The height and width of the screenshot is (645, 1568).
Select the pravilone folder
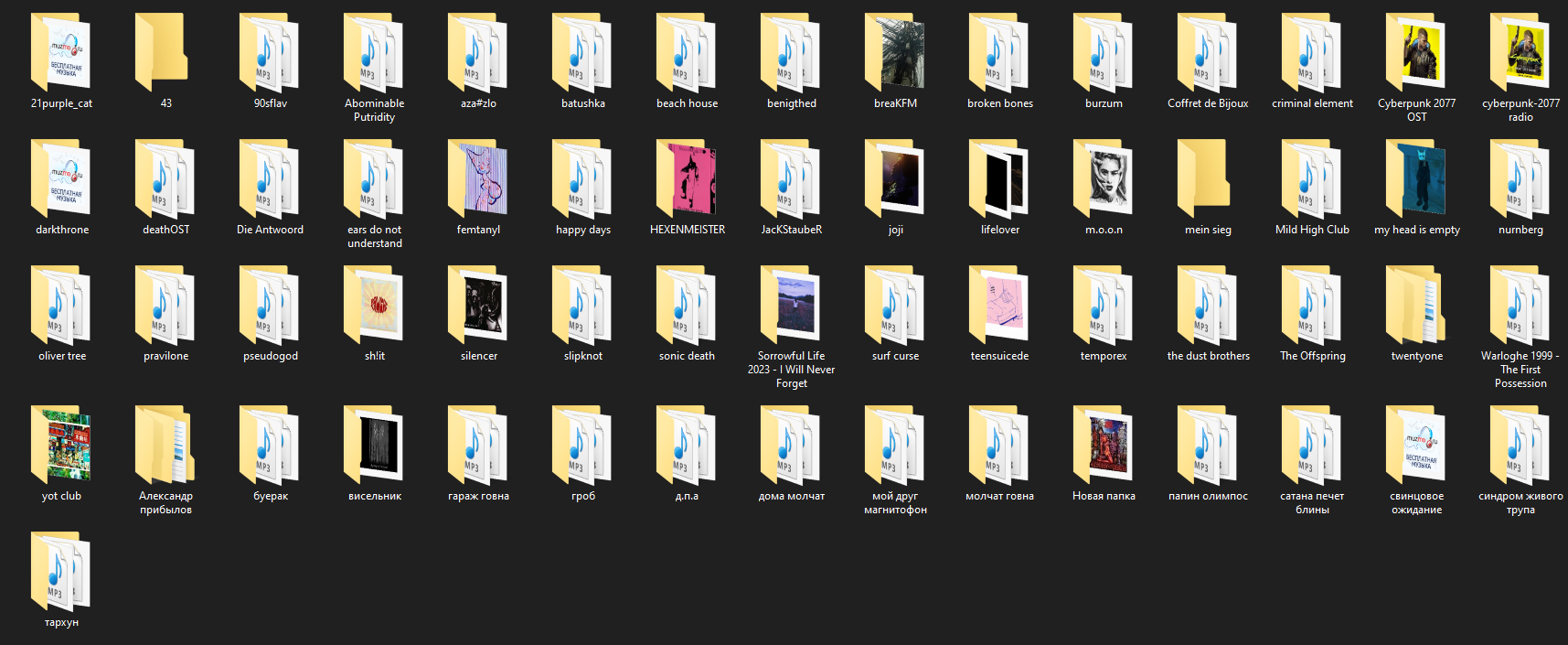coord(165,304)
